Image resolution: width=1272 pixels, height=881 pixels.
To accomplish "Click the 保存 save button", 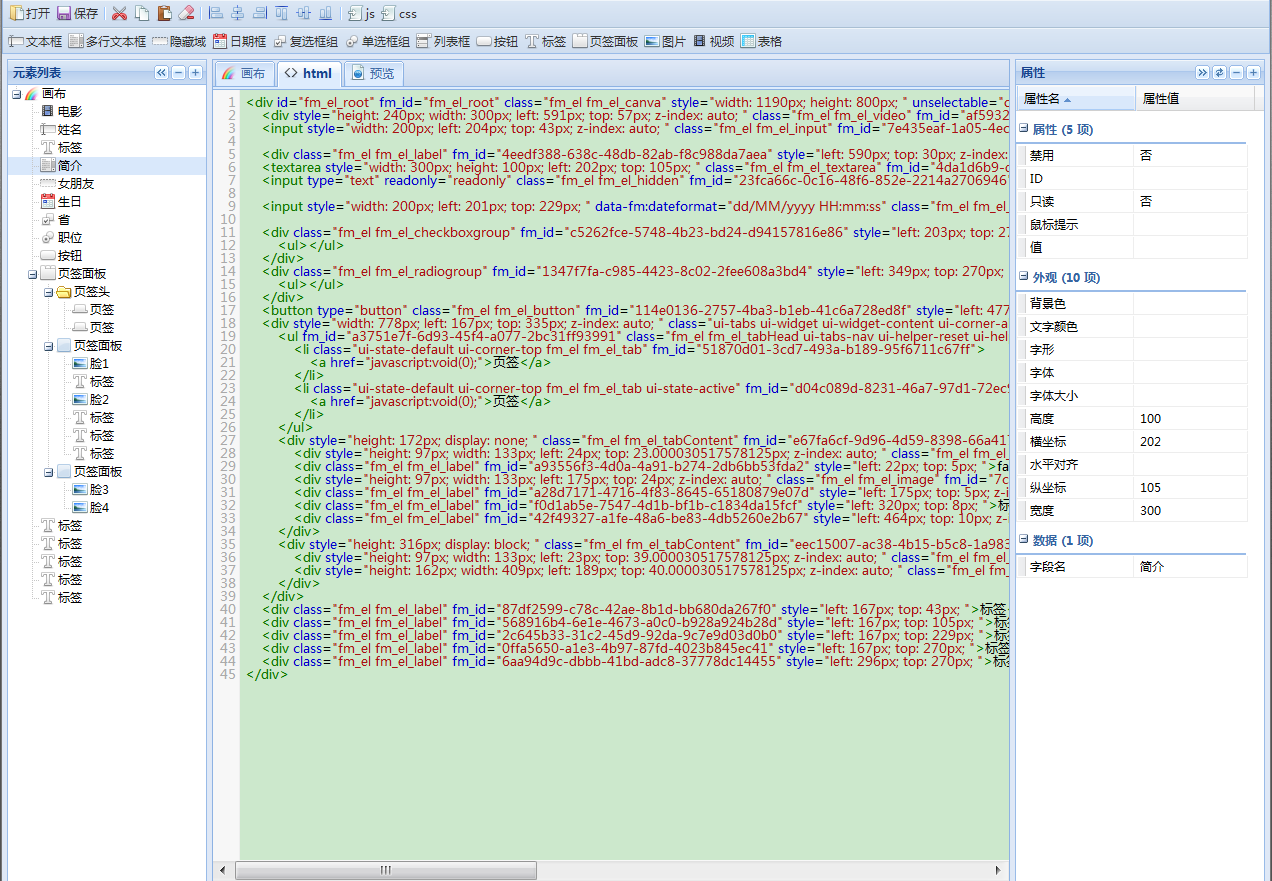I will tap(78, 13).
